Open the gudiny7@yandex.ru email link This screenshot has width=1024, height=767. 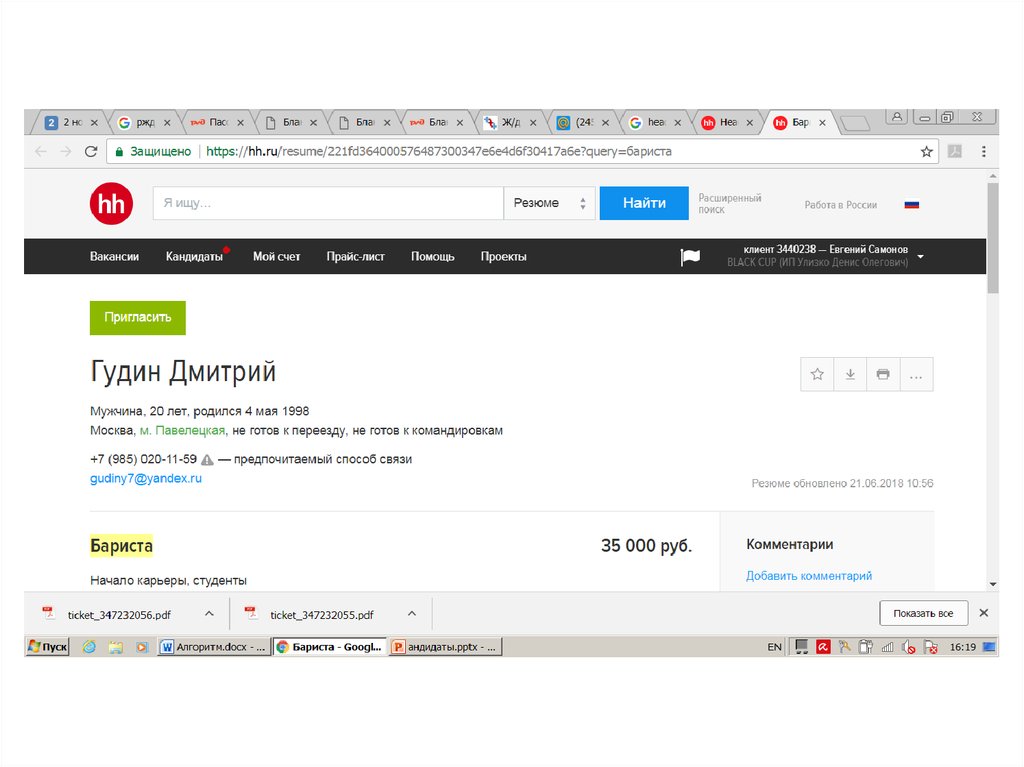tap(146, 479)
